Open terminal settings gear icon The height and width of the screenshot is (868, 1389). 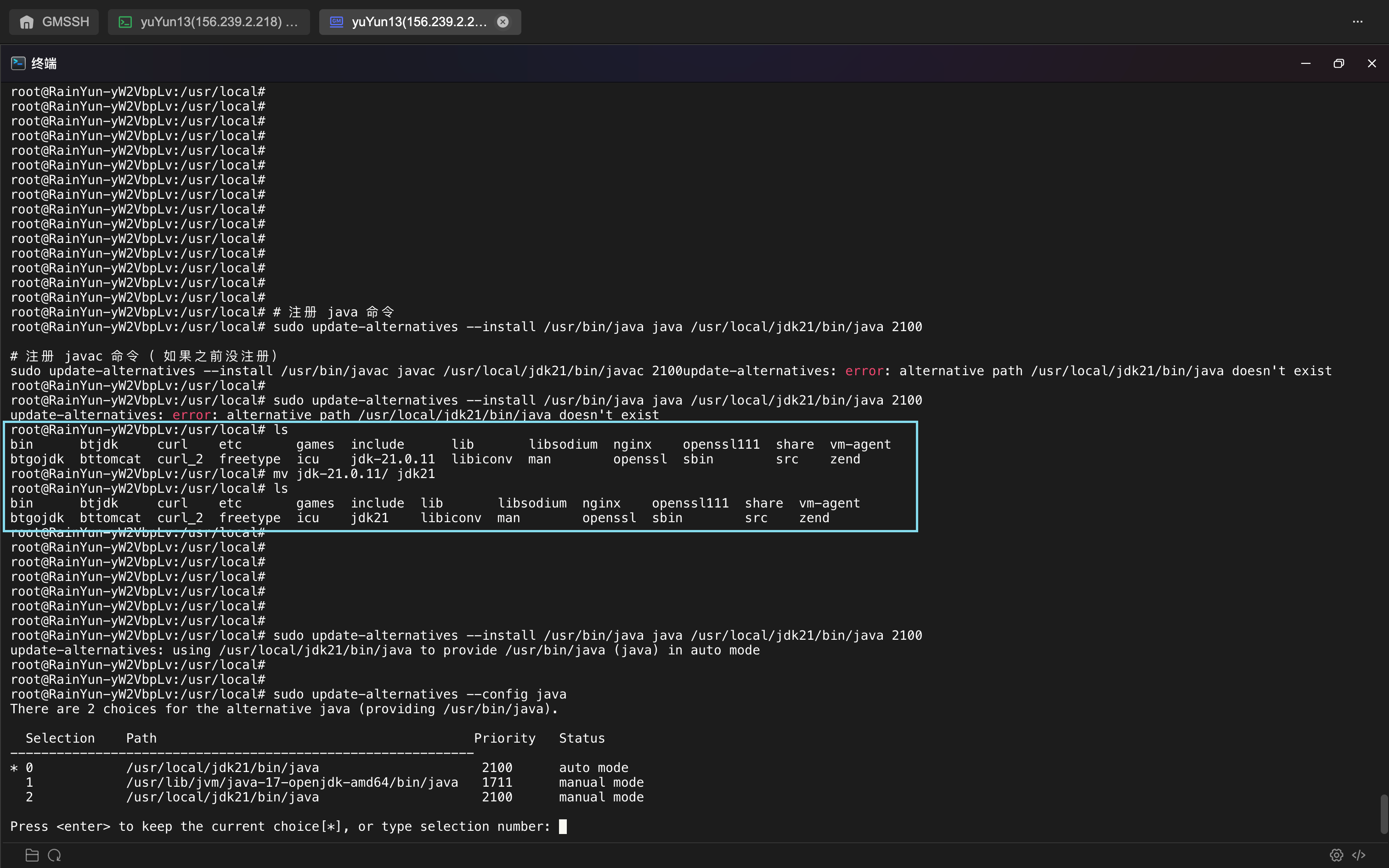click(x=1336, y=855)
